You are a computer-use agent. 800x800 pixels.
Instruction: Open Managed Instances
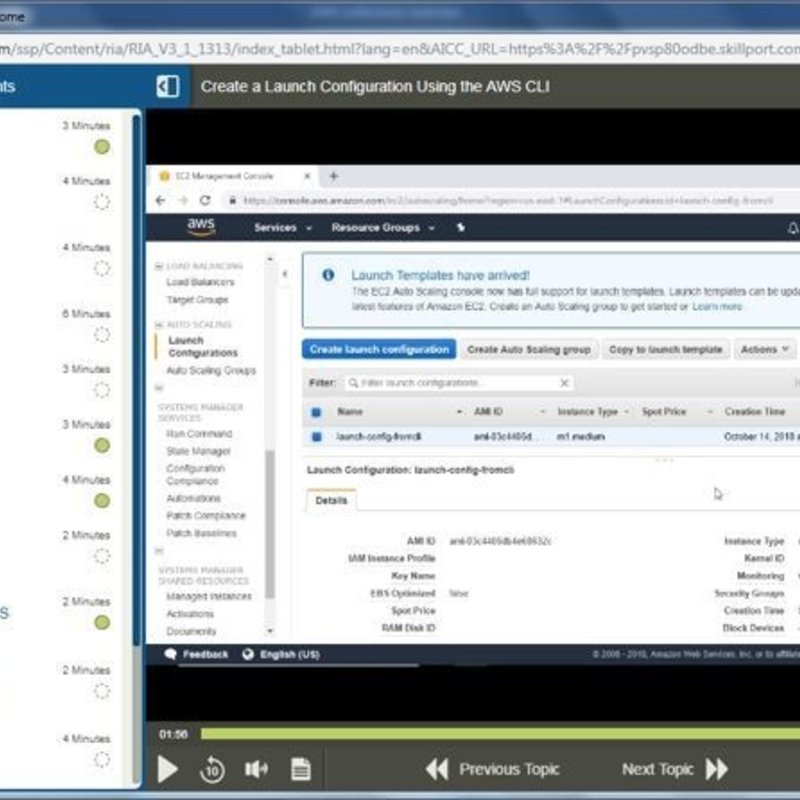point(209,596)
